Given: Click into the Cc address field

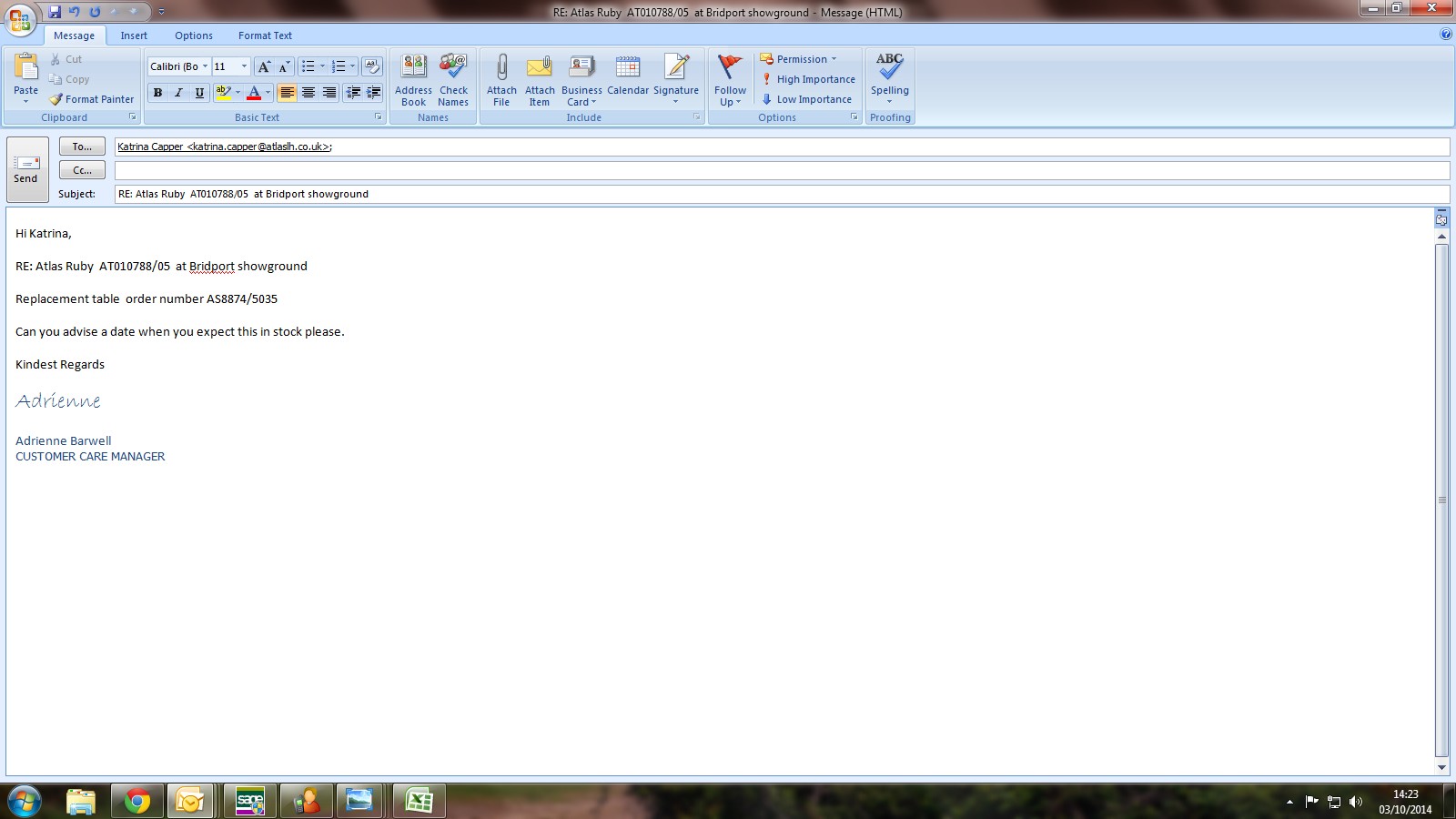Looking at the screenshot, I should pyautogui.click(x=782, y=170).
